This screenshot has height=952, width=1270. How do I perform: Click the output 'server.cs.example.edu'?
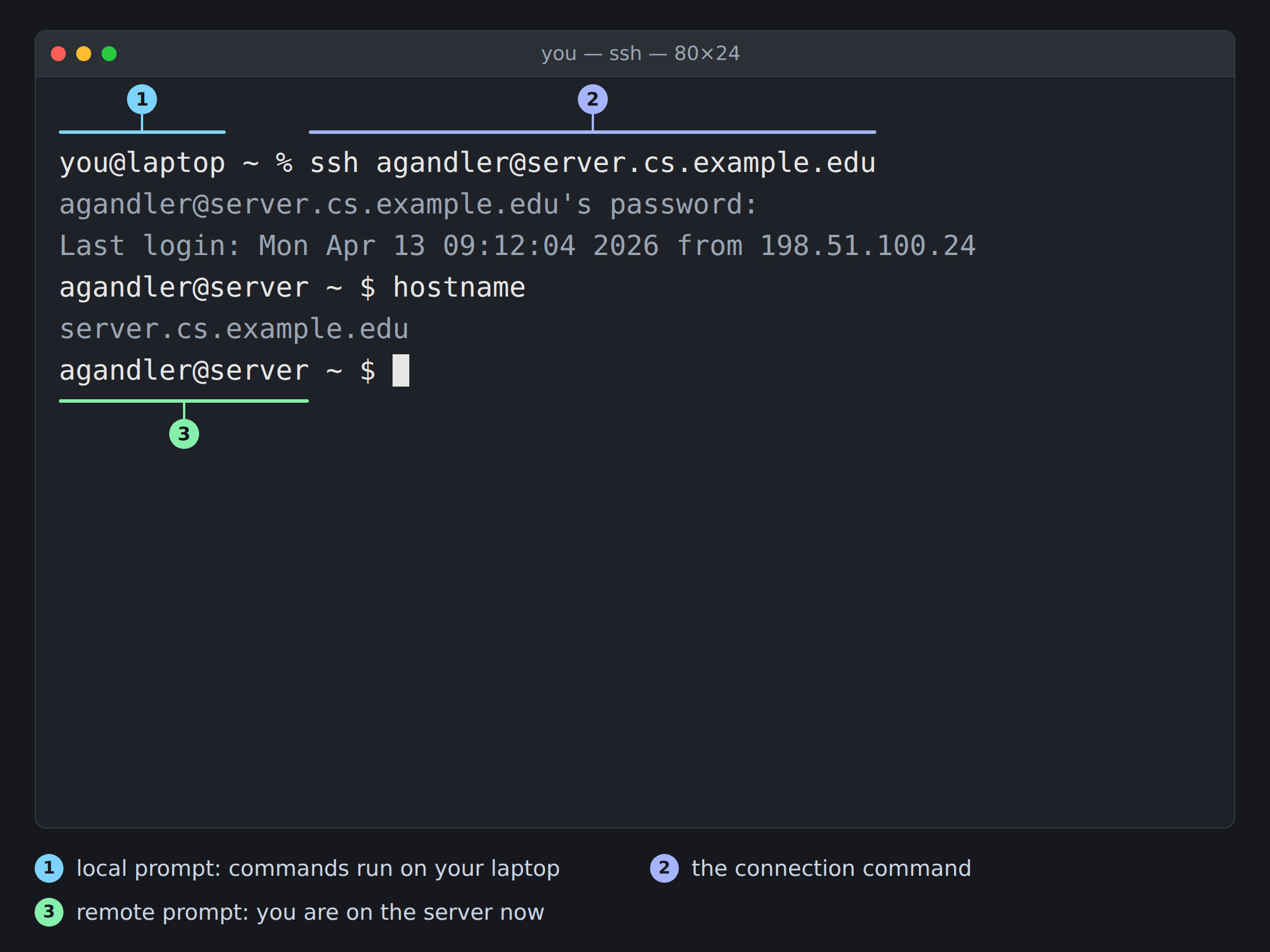(x=234, y=329)
